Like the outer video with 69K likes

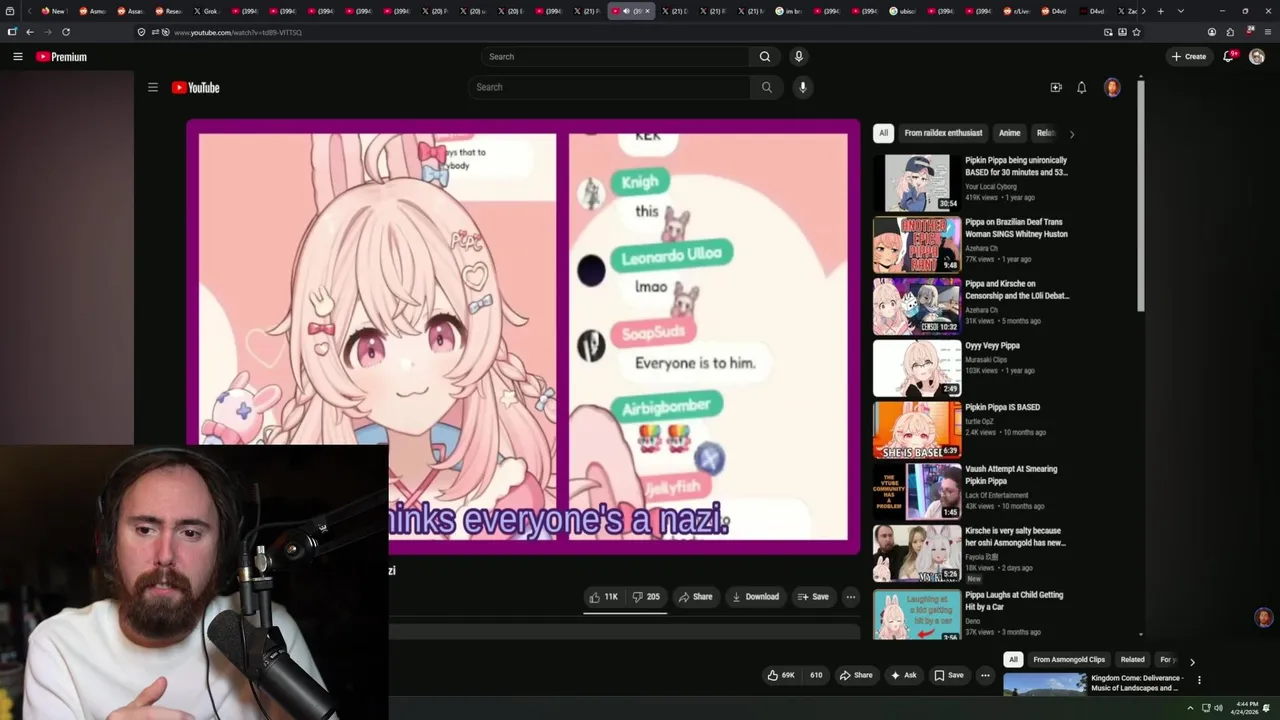[x=781, y=675]
